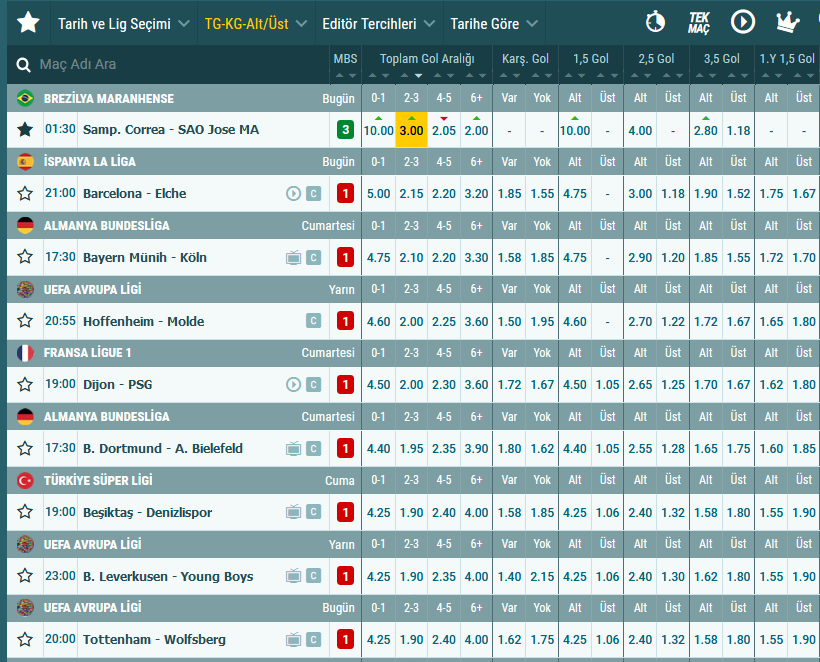Image resolution: width=820 pixels, height=662 pixels.
Task: Add Hoffenheim - Molde to favorites
Action: click(x=25, y=321)
